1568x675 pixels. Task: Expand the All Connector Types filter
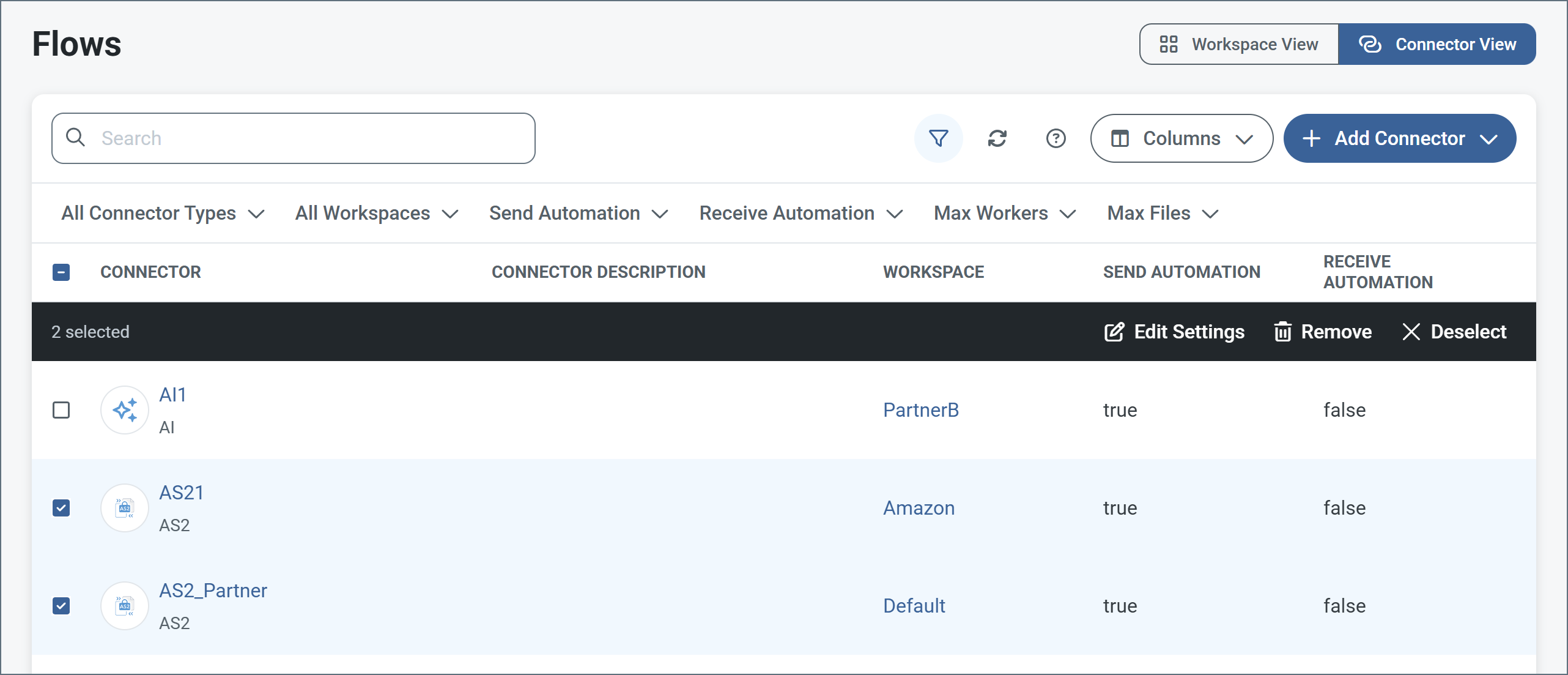pyautogui.click(x=163, y=213)
